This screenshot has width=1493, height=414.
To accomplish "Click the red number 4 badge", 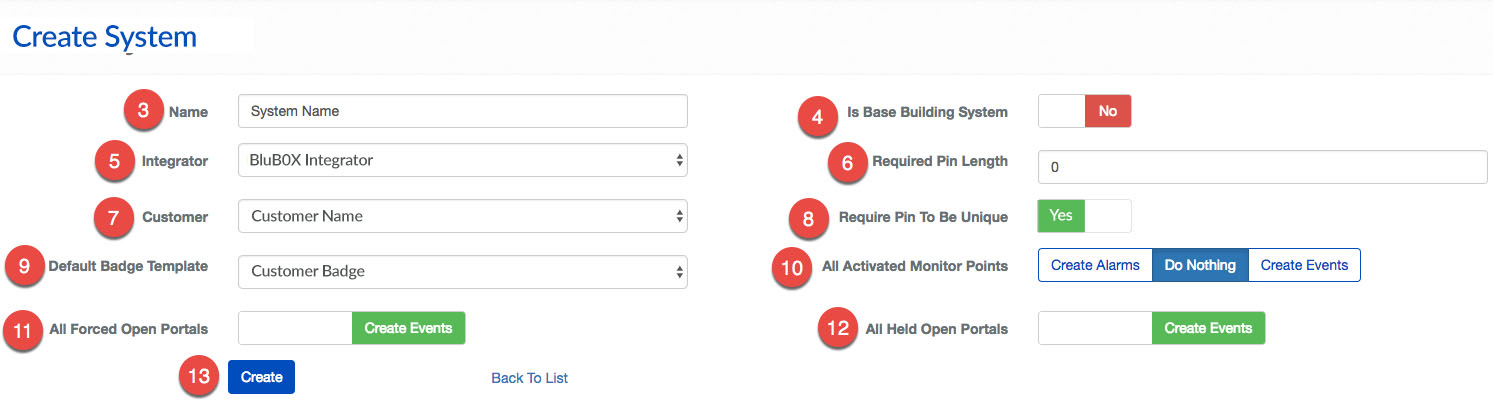I will pos(818,116).
